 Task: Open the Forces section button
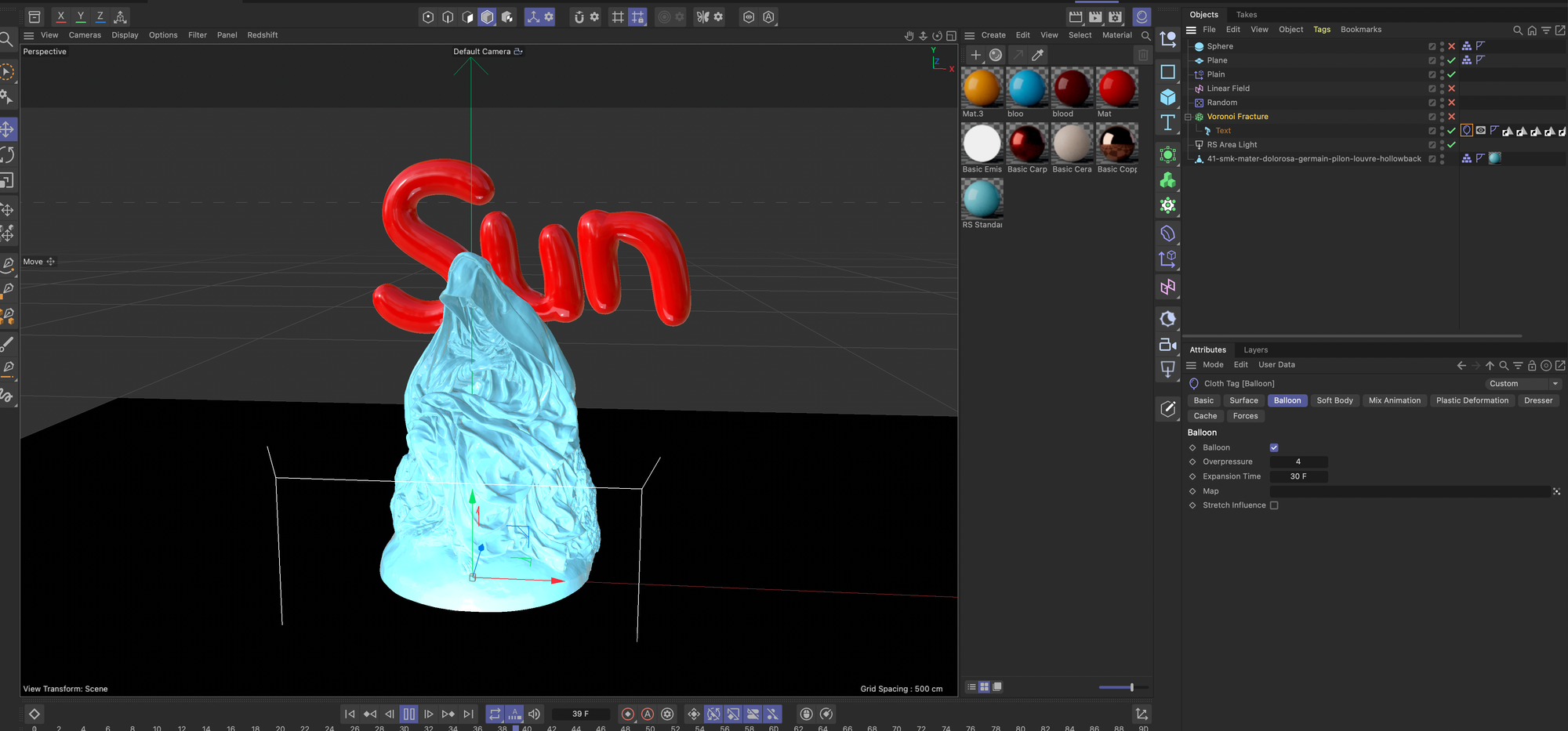pyautogui.click(x=1244, y=416)
